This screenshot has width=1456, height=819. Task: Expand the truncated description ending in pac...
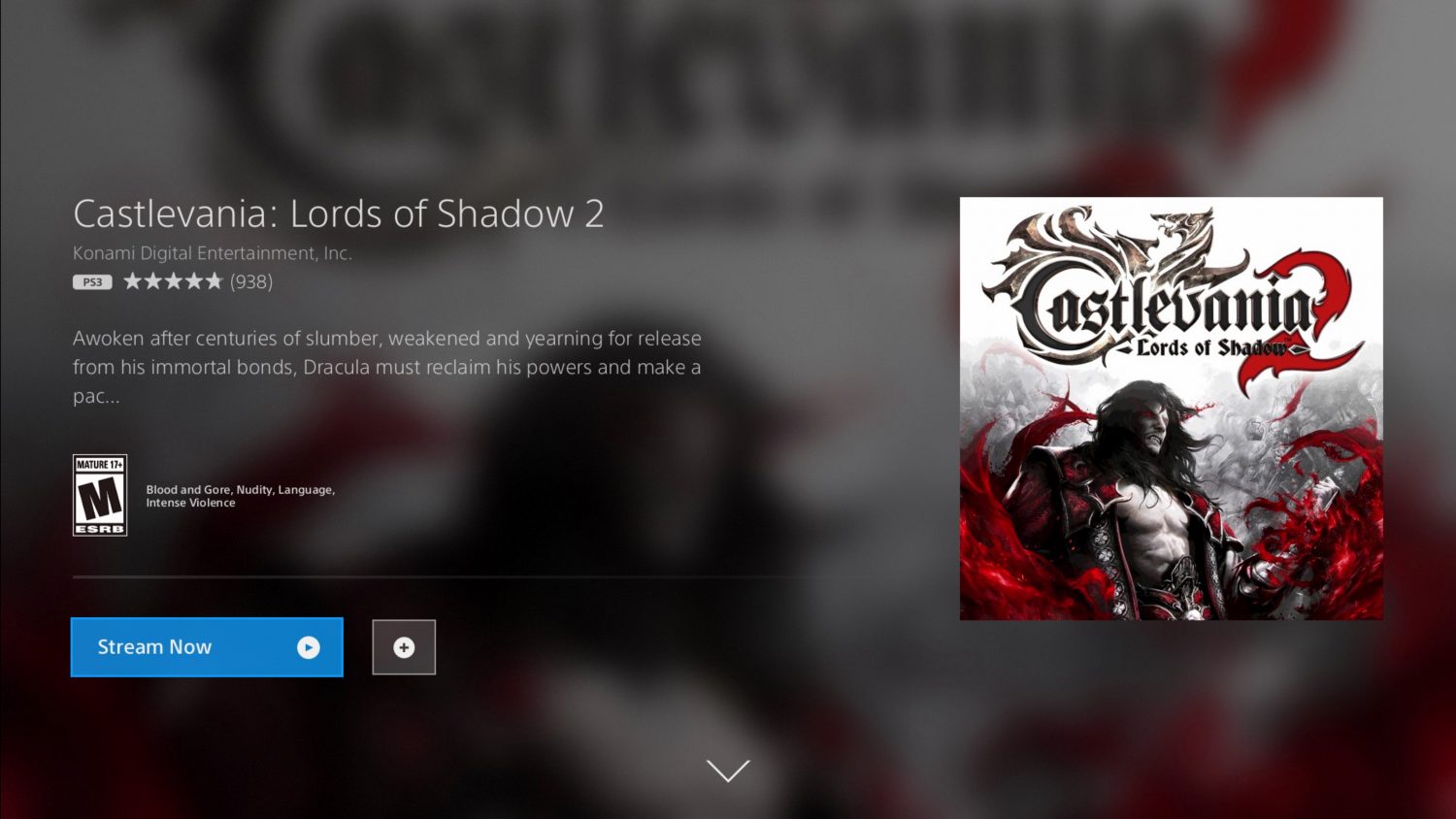(x=96, y=396)
